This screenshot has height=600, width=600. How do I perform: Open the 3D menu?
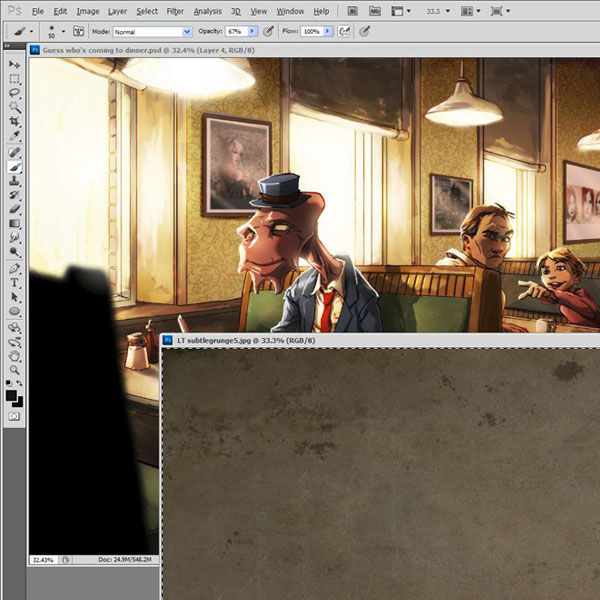pos(236,11)
